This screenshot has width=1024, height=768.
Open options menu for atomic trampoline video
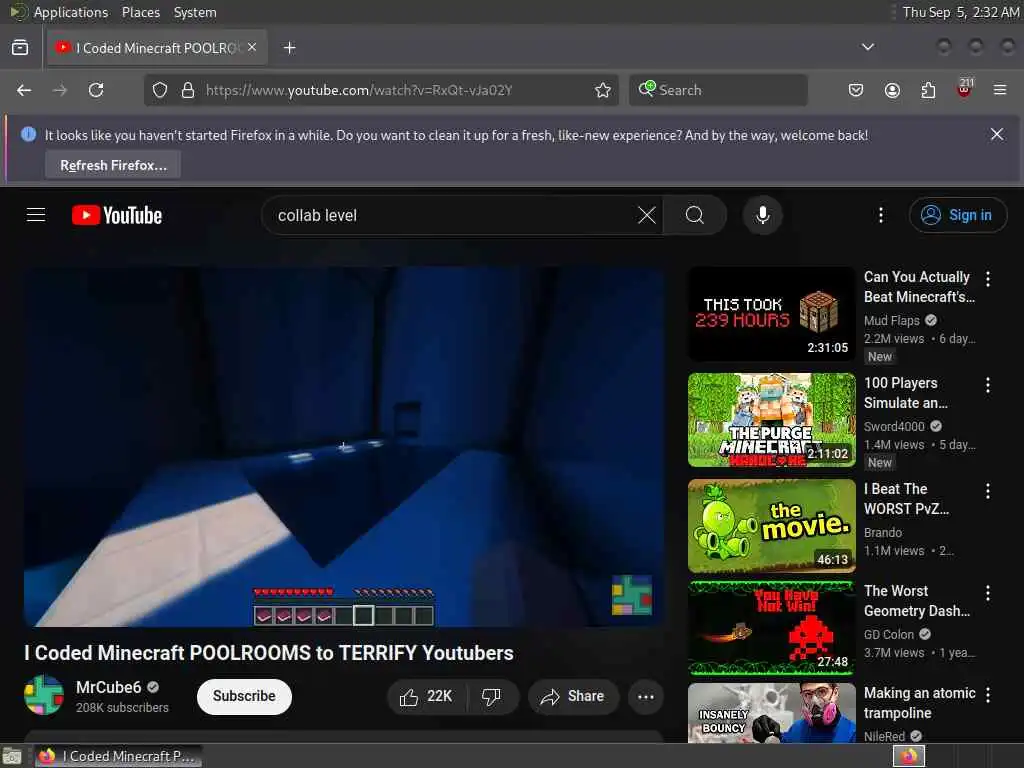(x=987, y=695)
